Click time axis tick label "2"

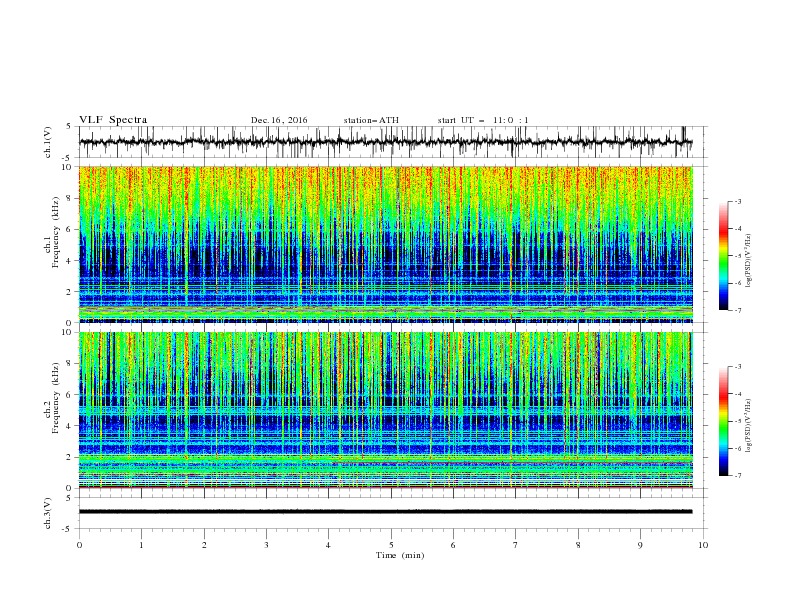[x=204, y=545]
